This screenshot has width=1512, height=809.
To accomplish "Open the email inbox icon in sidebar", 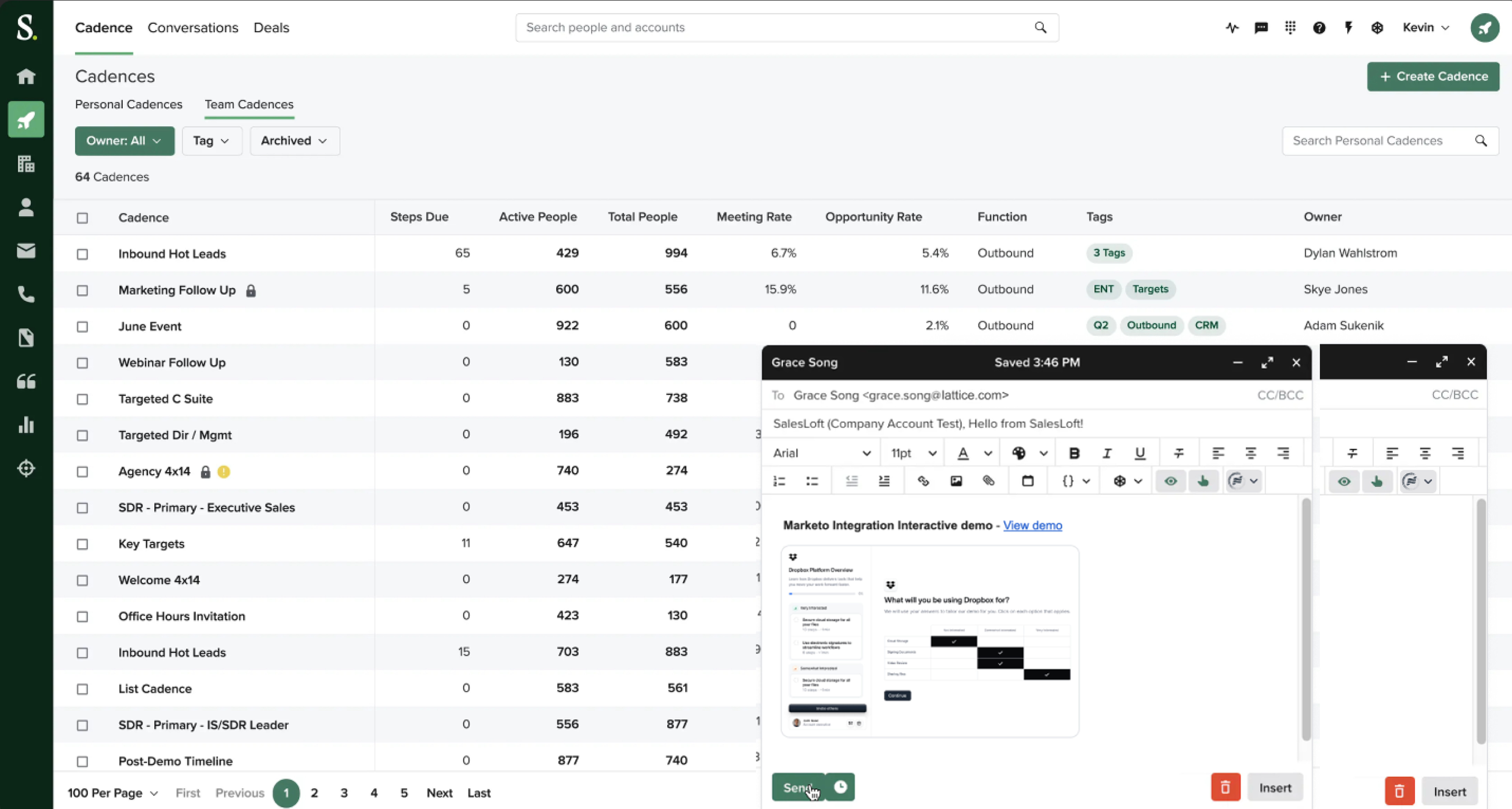I will (26, 251).
